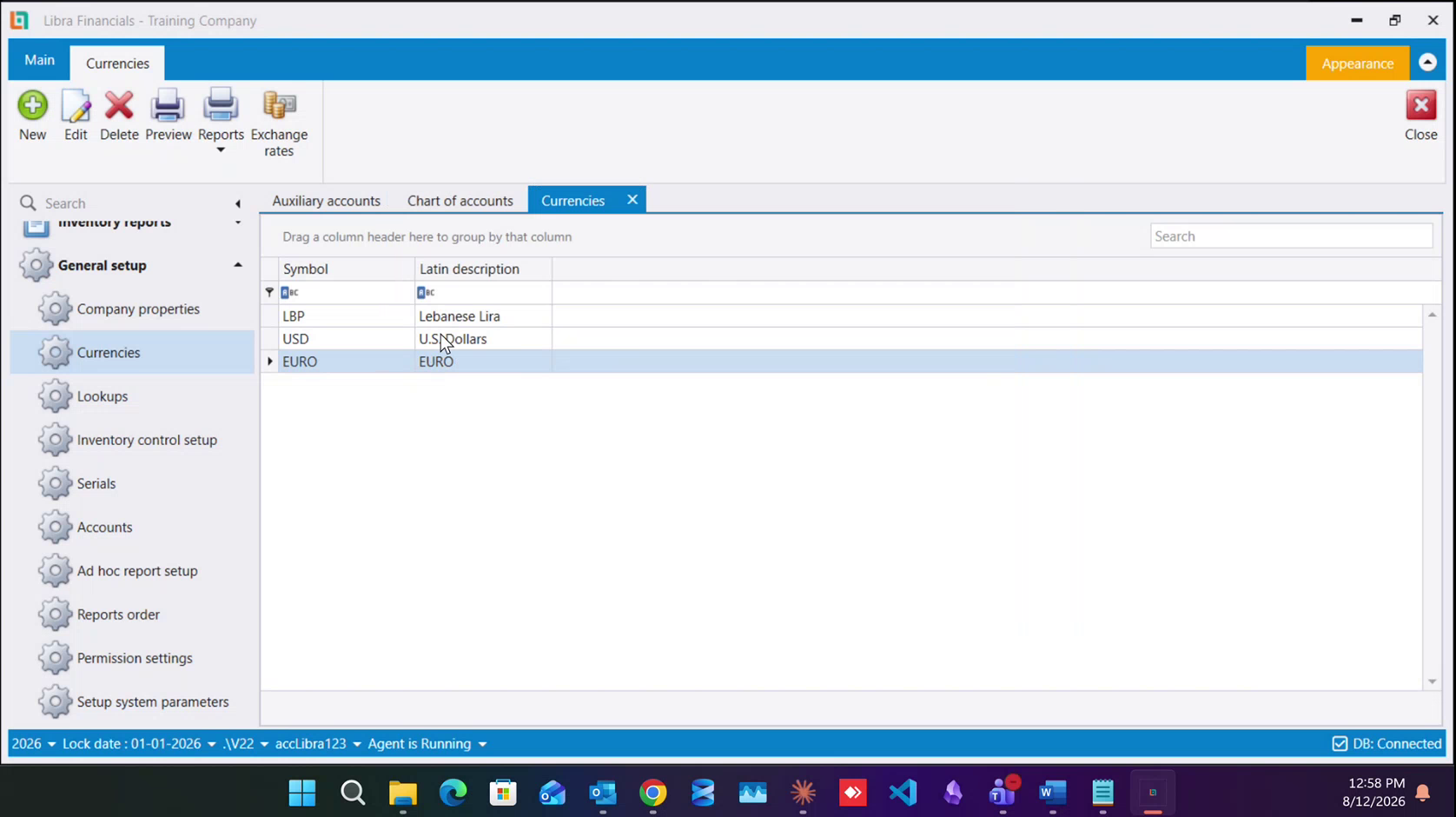Switch to Auxiliary accounts tab

coord(326,201)
